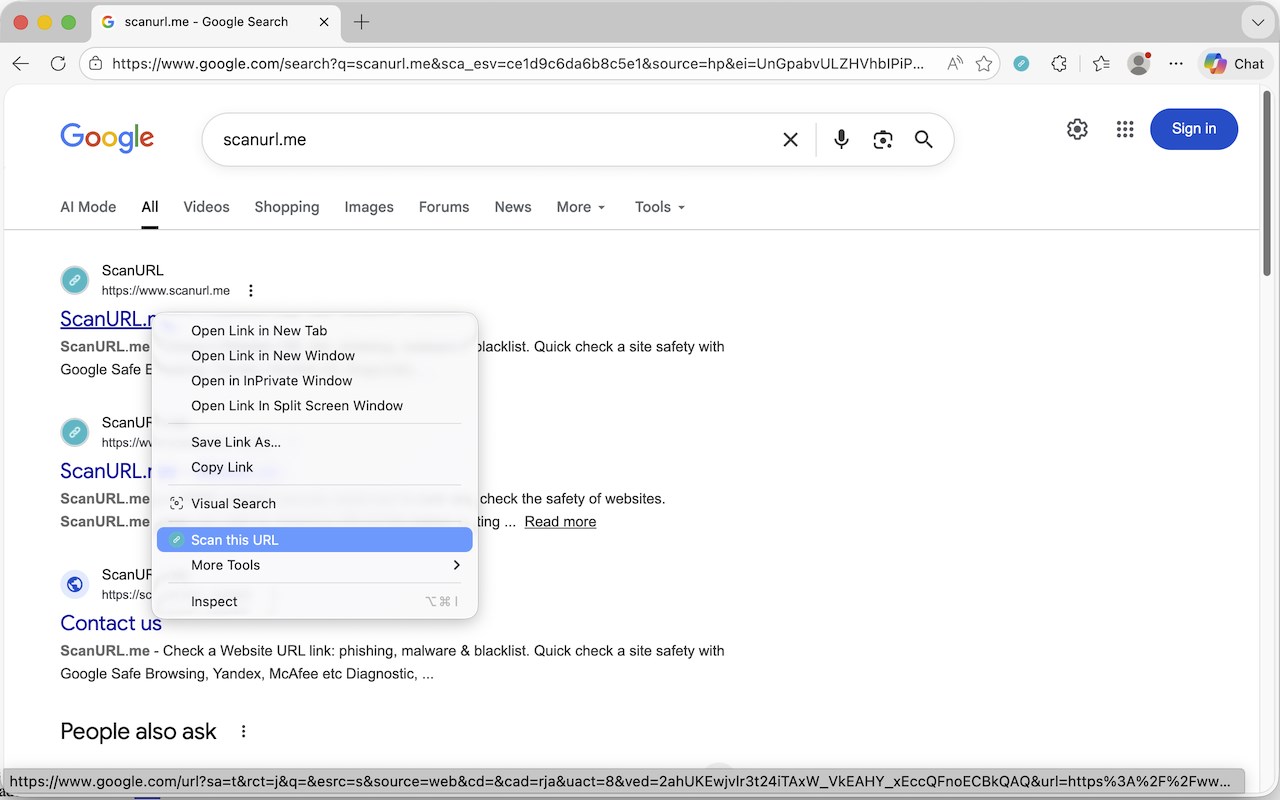
Task: Submit search using magnifying glass icon
Action: 923,140
